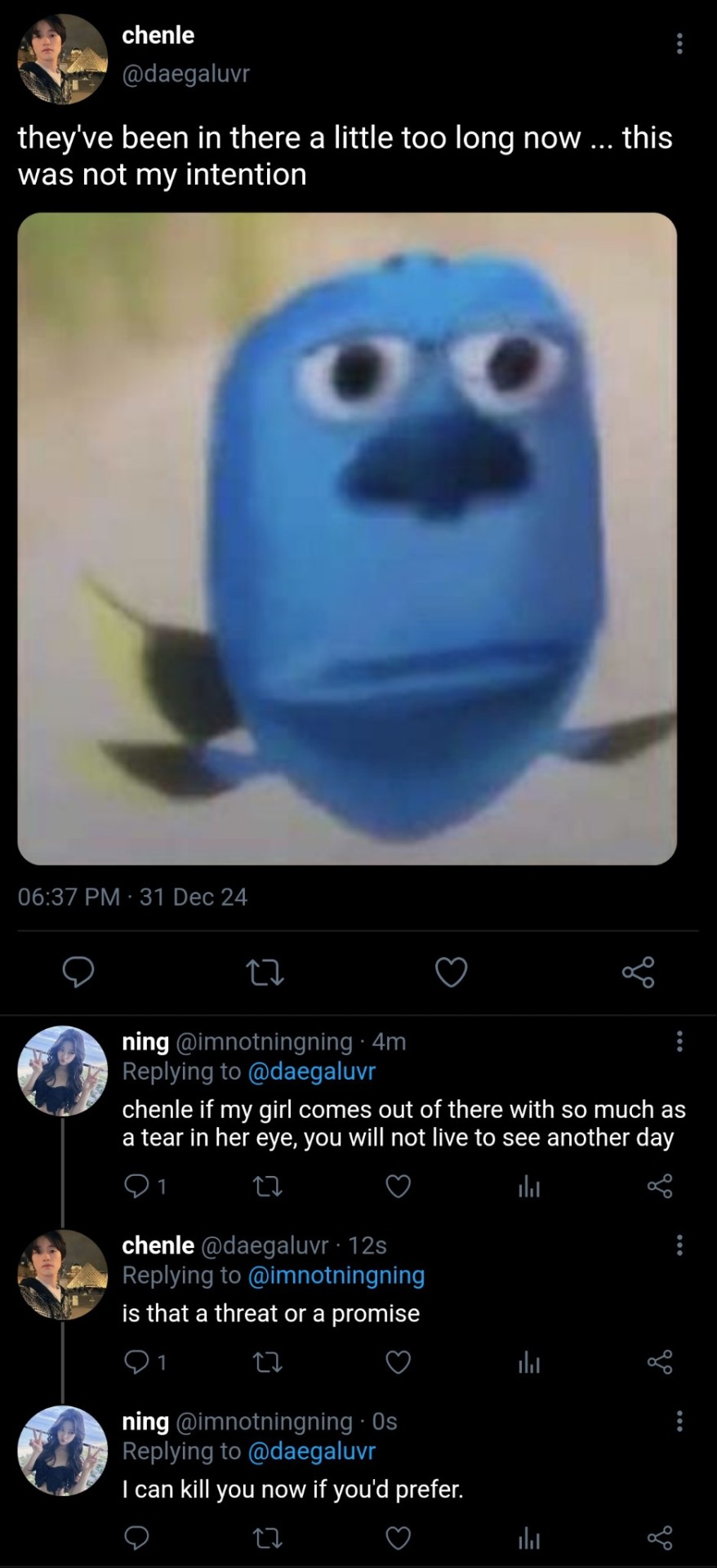Reply to "I can kill you now" tweet
This screenshot has height=1568, width=717.
pyautogui.click(x=136, y=1539)
